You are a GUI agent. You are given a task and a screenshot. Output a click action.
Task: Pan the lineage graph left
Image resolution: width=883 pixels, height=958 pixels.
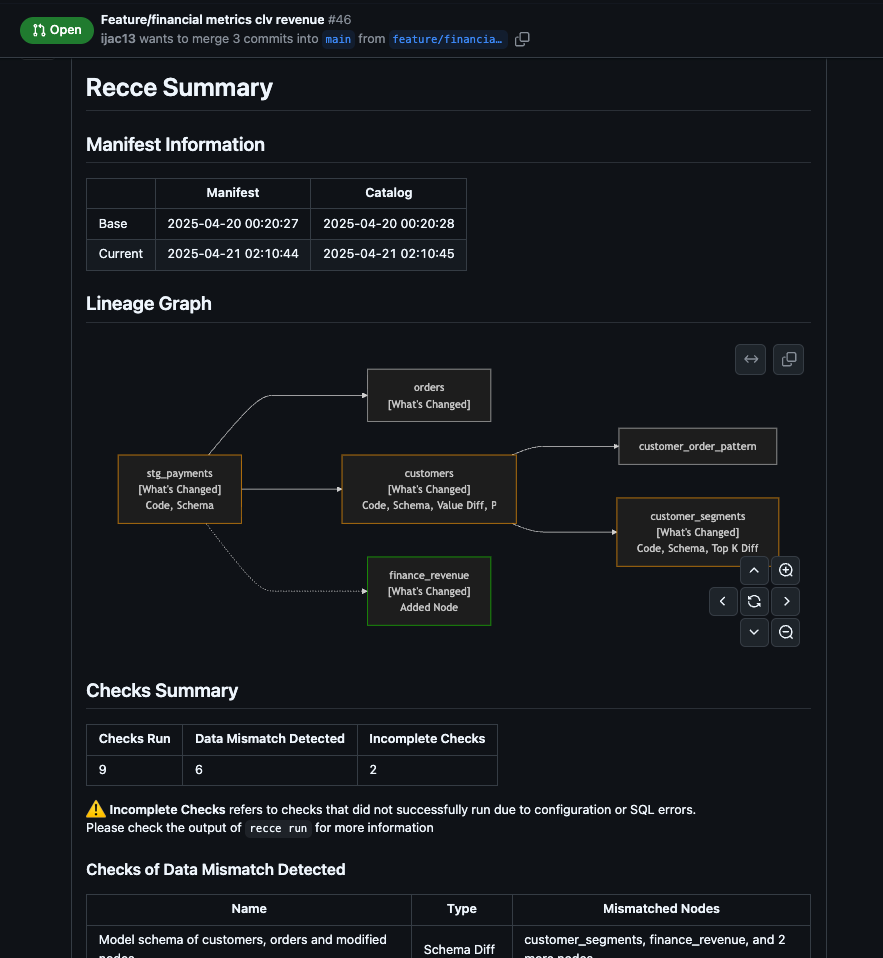click(723, 601)
